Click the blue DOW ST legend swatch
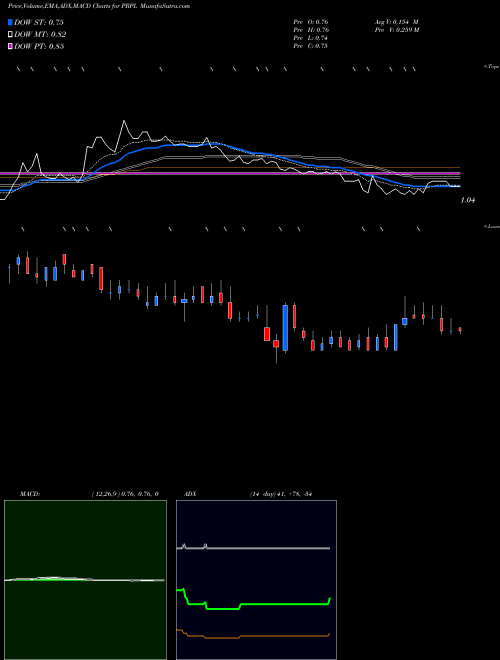Screen dimensions: 500x660 [x=10, y=22]
